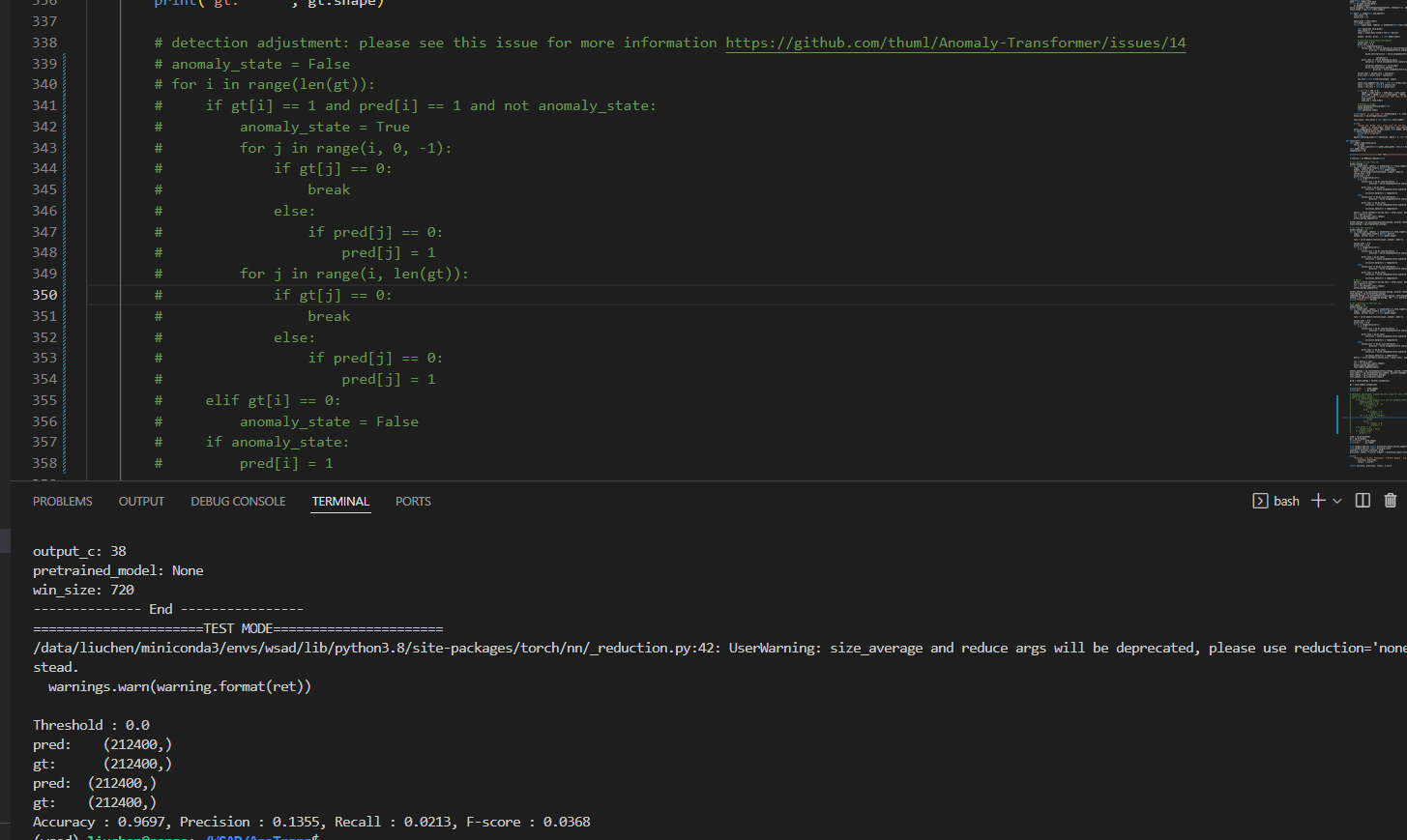
Task: Open a new terminal with the plus icon
Action: click(x=1317, y=500)
